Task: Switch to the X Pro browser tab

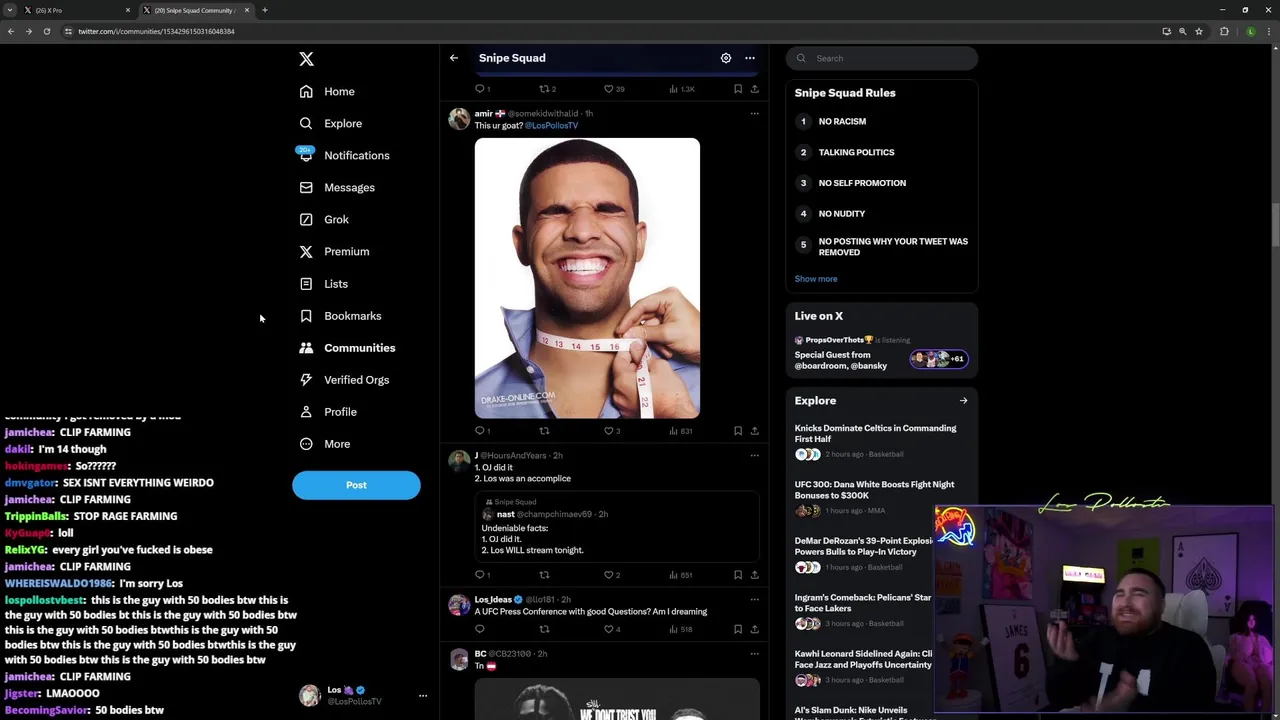Action: pos(75,10)
